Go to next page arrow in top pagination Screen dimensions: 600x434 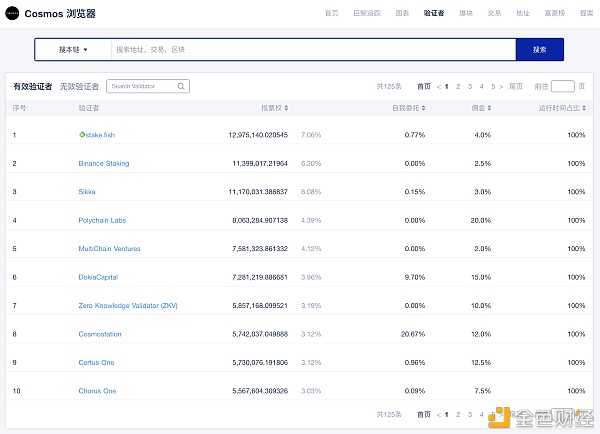[501, 87]
